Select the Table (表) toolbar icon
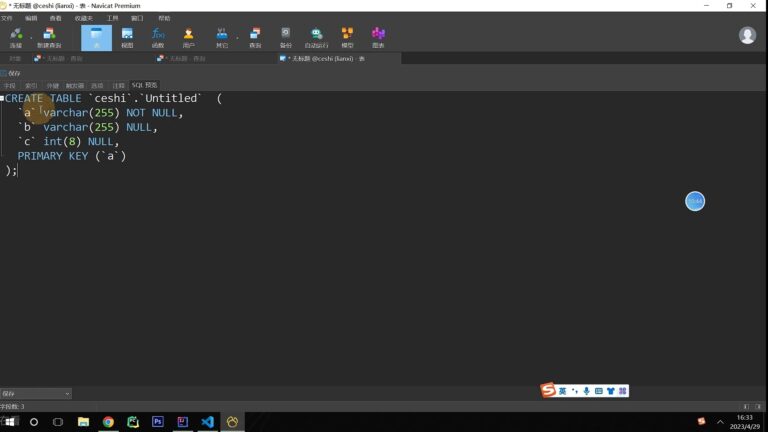768x432 pixels. [x=96, y=38]
